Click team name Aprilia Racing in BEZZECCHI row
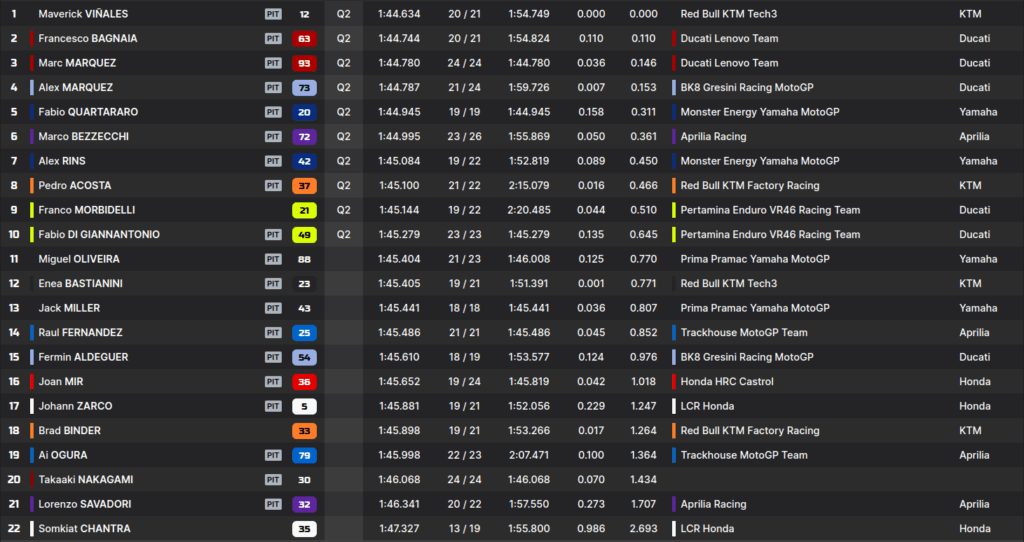The width and height of the screenshot is (1024, 542). pos(713,136)
